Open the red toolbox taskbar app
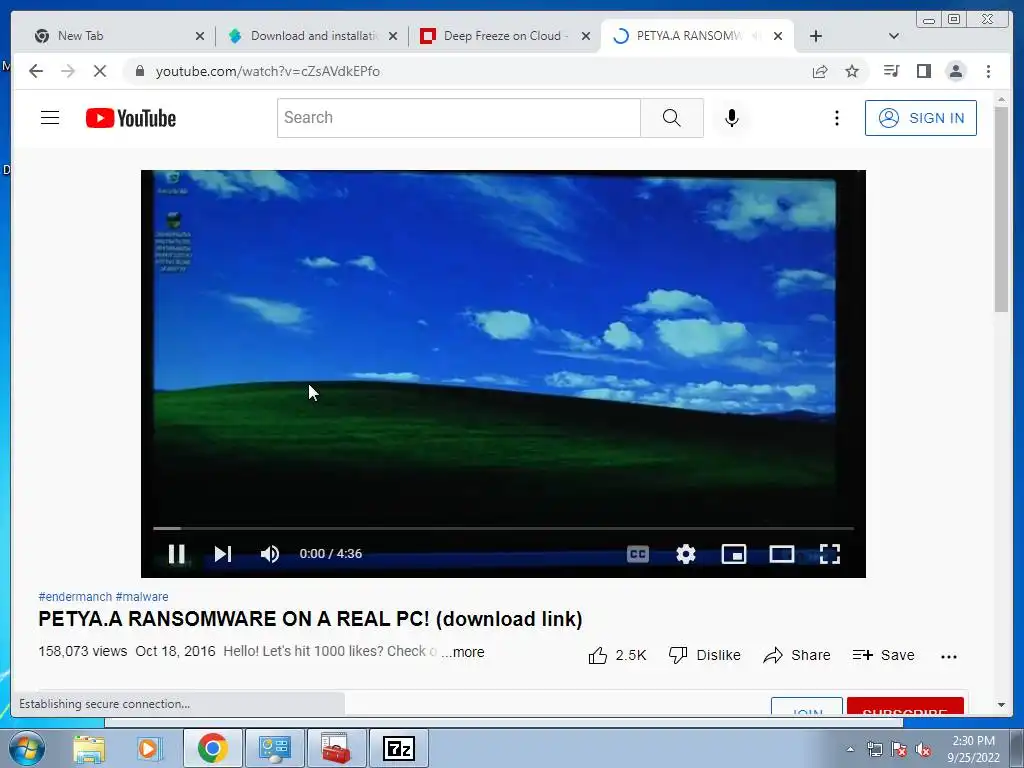The width and height of the screenshot is (1024, 768). click(x=336, y=748)
